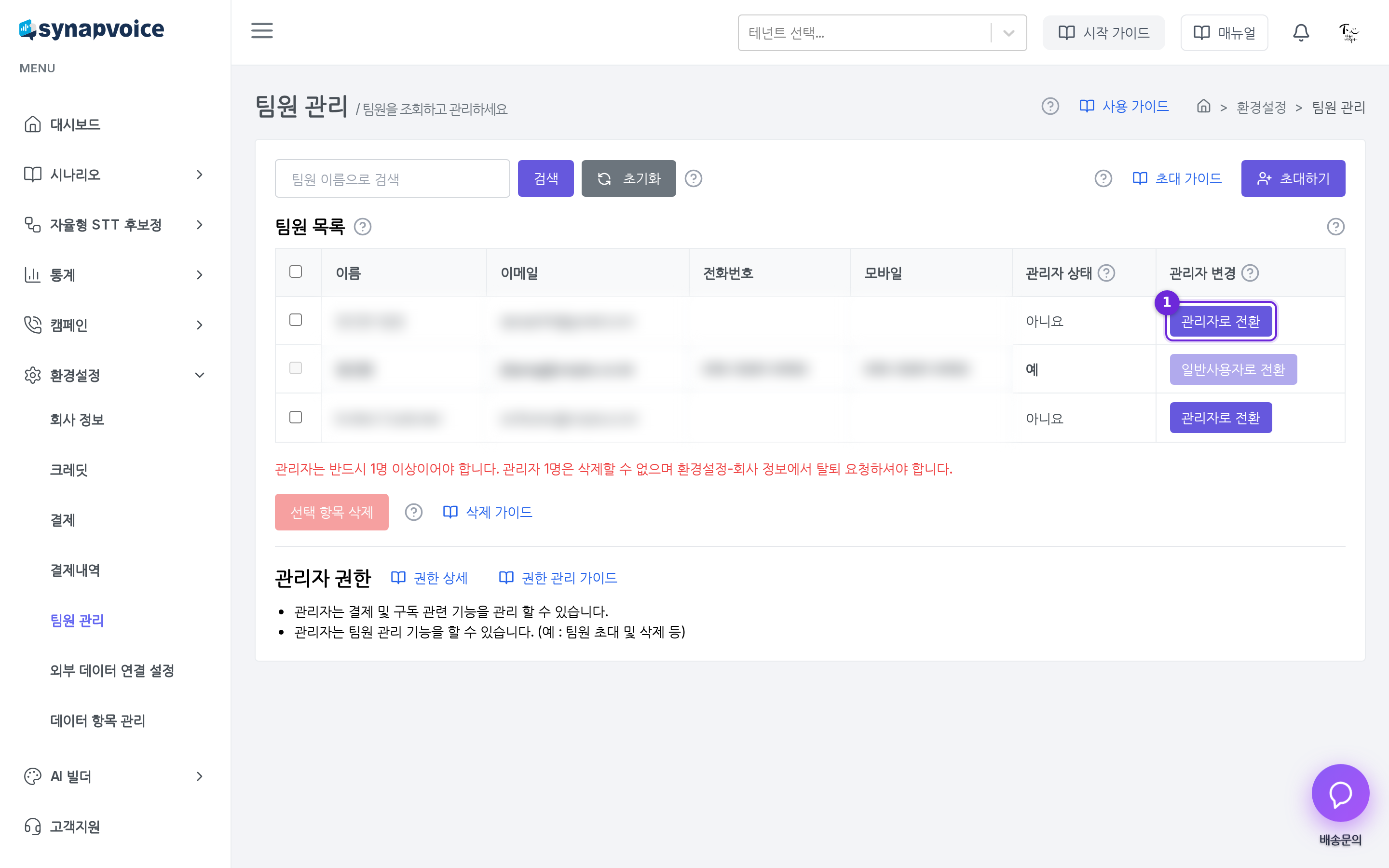Open 외부 데이터 연결 설정 submenu
1389x868 pixels.
tap(112, 670)
